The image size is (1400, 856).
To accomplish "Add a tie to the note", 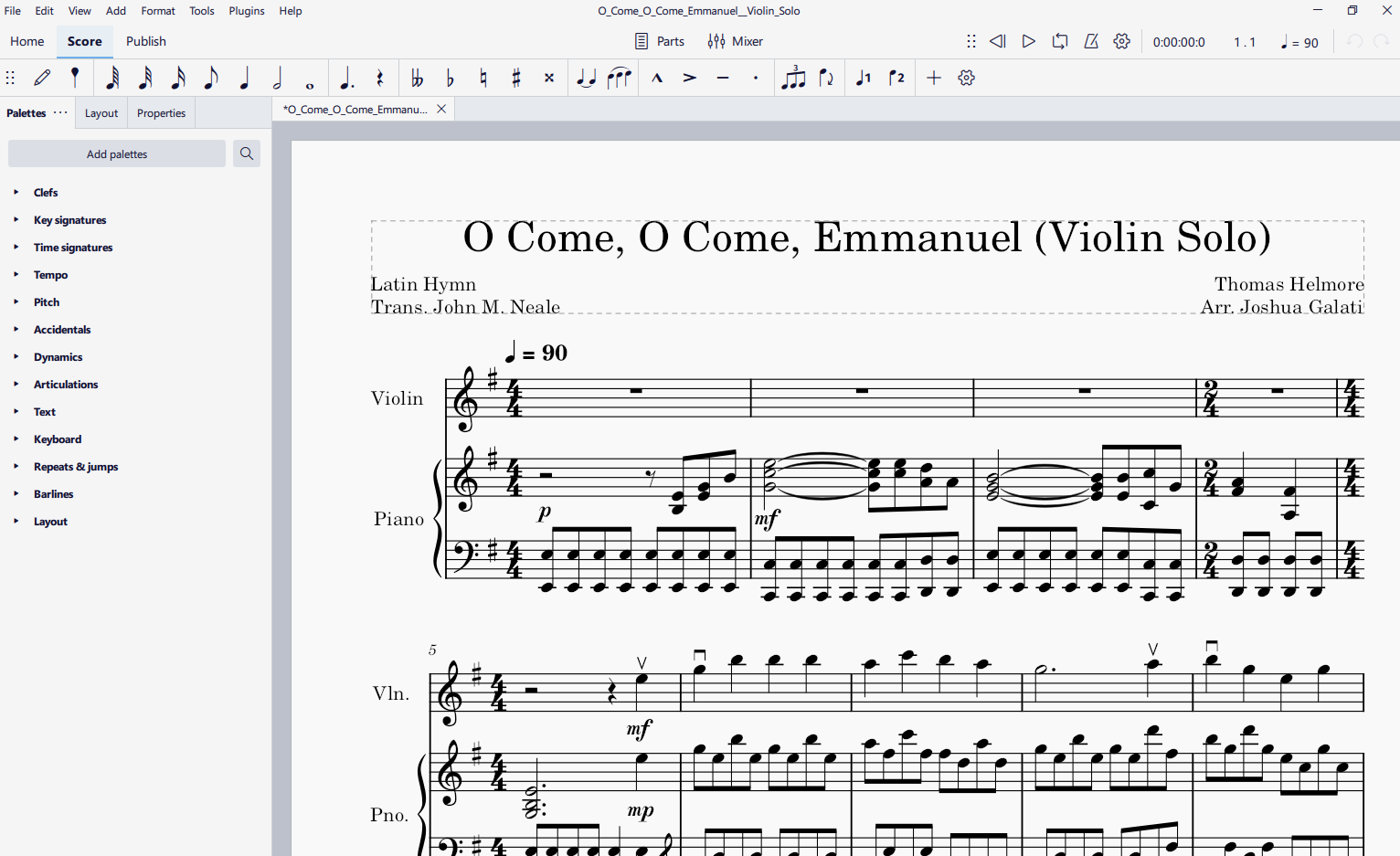I will [x=587, y=78].
